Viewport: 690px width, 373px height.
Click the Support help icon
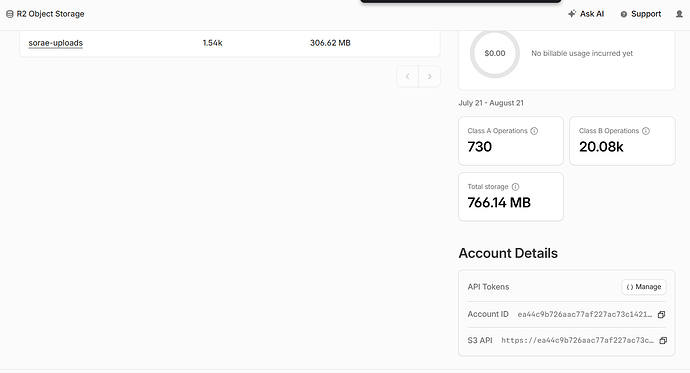coord(624,15)
